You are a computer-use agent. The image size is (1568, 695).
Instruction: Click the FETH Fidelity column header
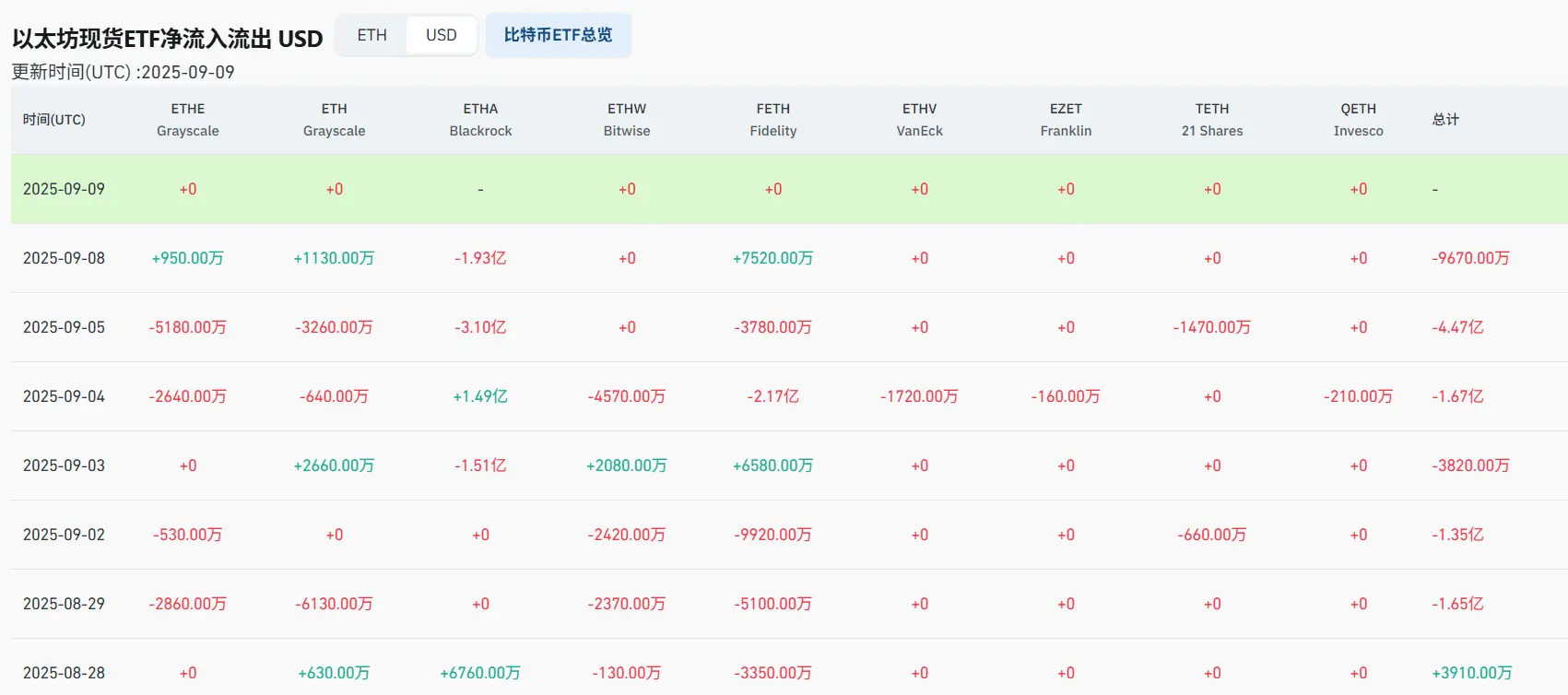pos(773,120)
